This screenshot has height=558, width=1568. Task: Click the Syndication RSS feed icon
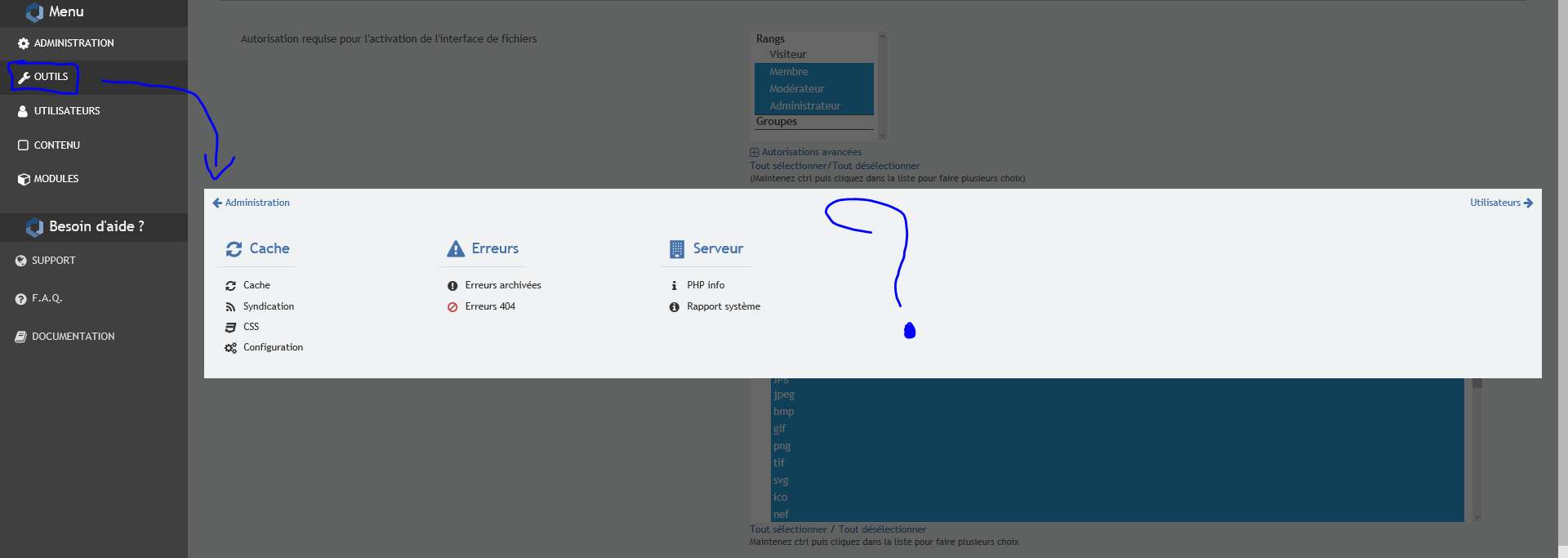(230, 307)
